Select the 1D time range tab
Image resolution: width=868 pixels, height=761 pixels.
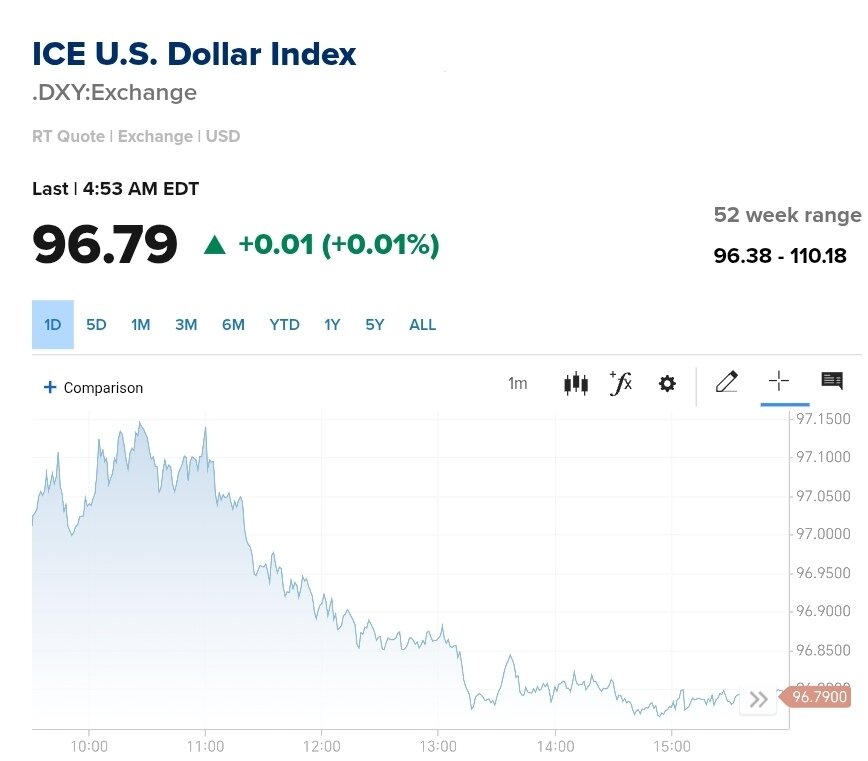[x=53, y=324]
